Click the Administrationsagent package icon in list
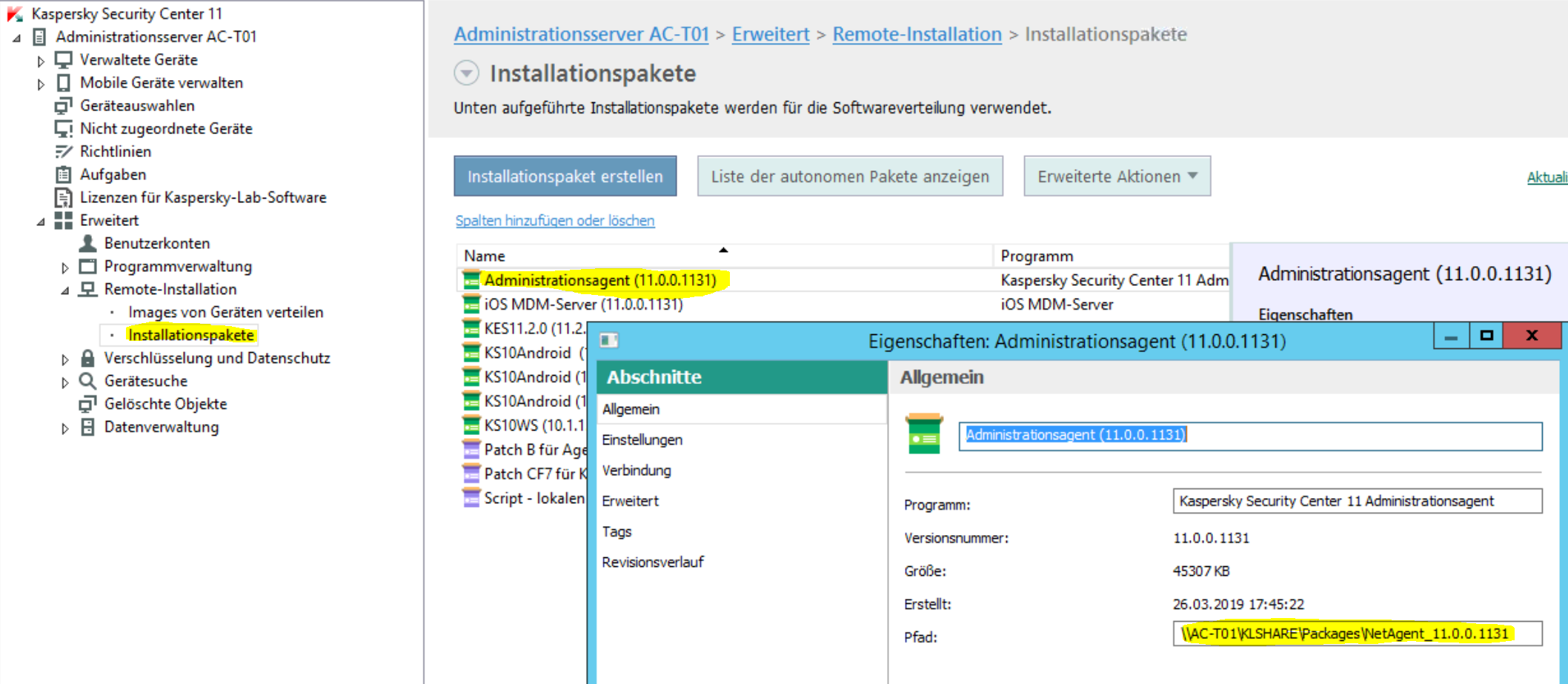1568x684 pixels. tap(471, 280)
